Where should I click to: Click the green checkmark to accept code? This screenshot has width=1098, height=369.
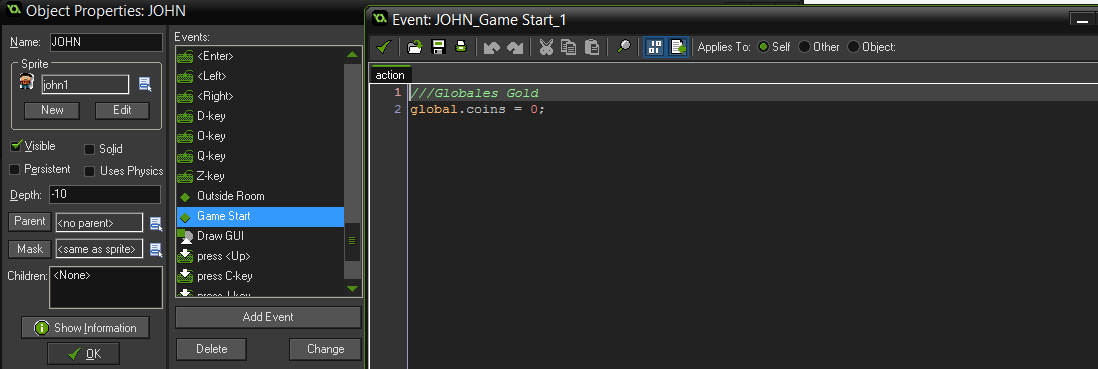click(x=383, y=47)
